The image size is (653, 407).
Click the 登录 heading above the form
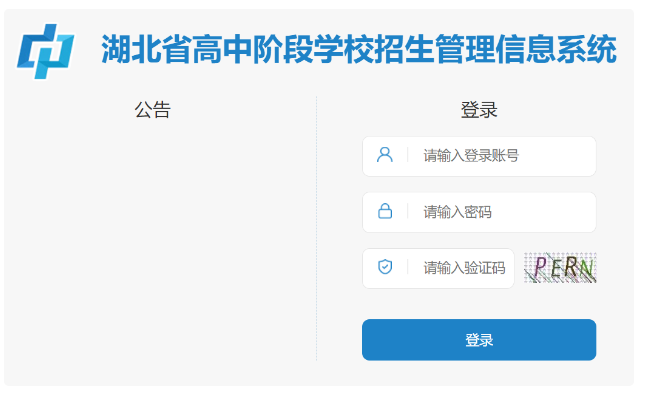point(479,110)
